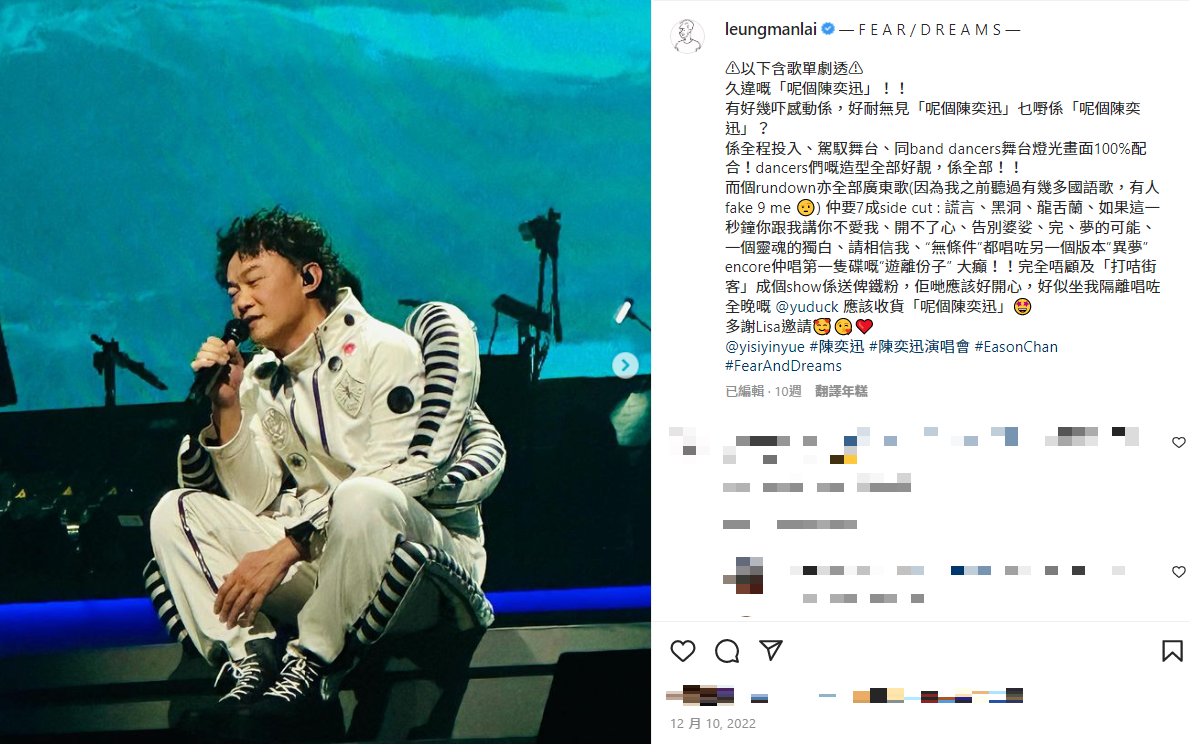The image size is (1189, 744).
Task: Like the first comment heart
Action: (x=1178, y=442)
